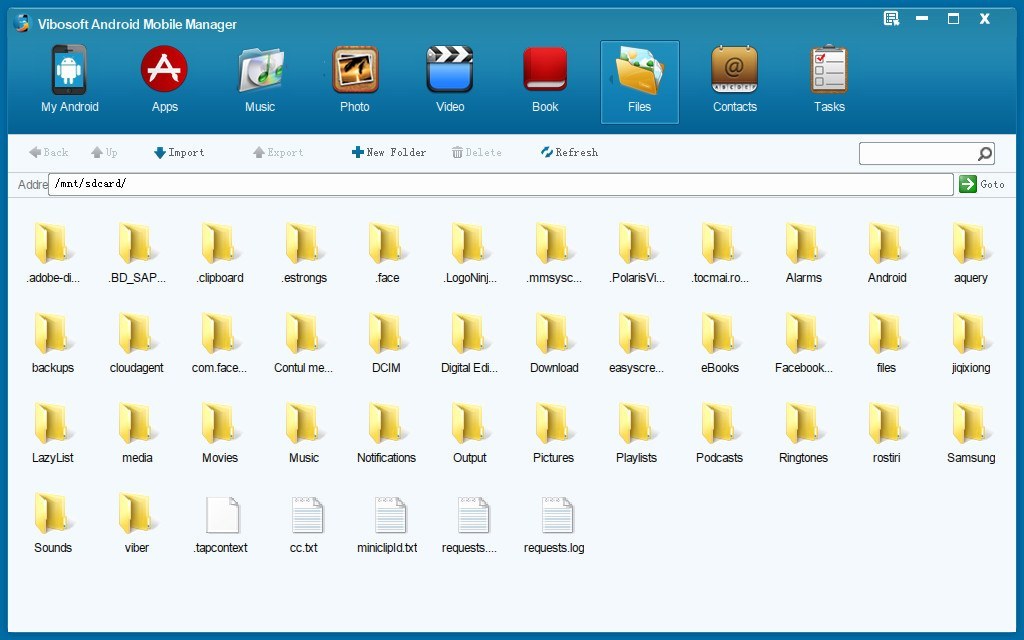Select the jiqixiong folder
Screen dimensions: 1024x640
[970, 344]
